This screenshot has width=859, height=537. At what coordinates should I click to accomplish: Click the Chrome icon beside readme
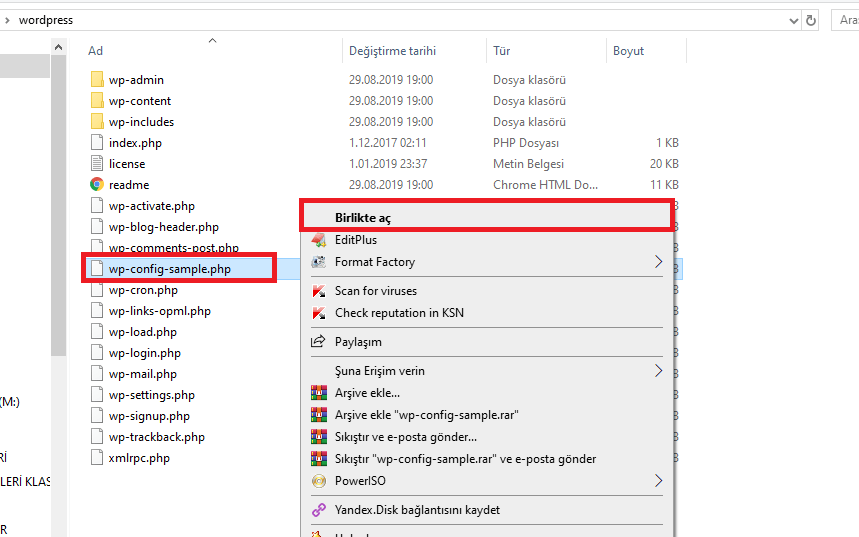click(97, 185)
